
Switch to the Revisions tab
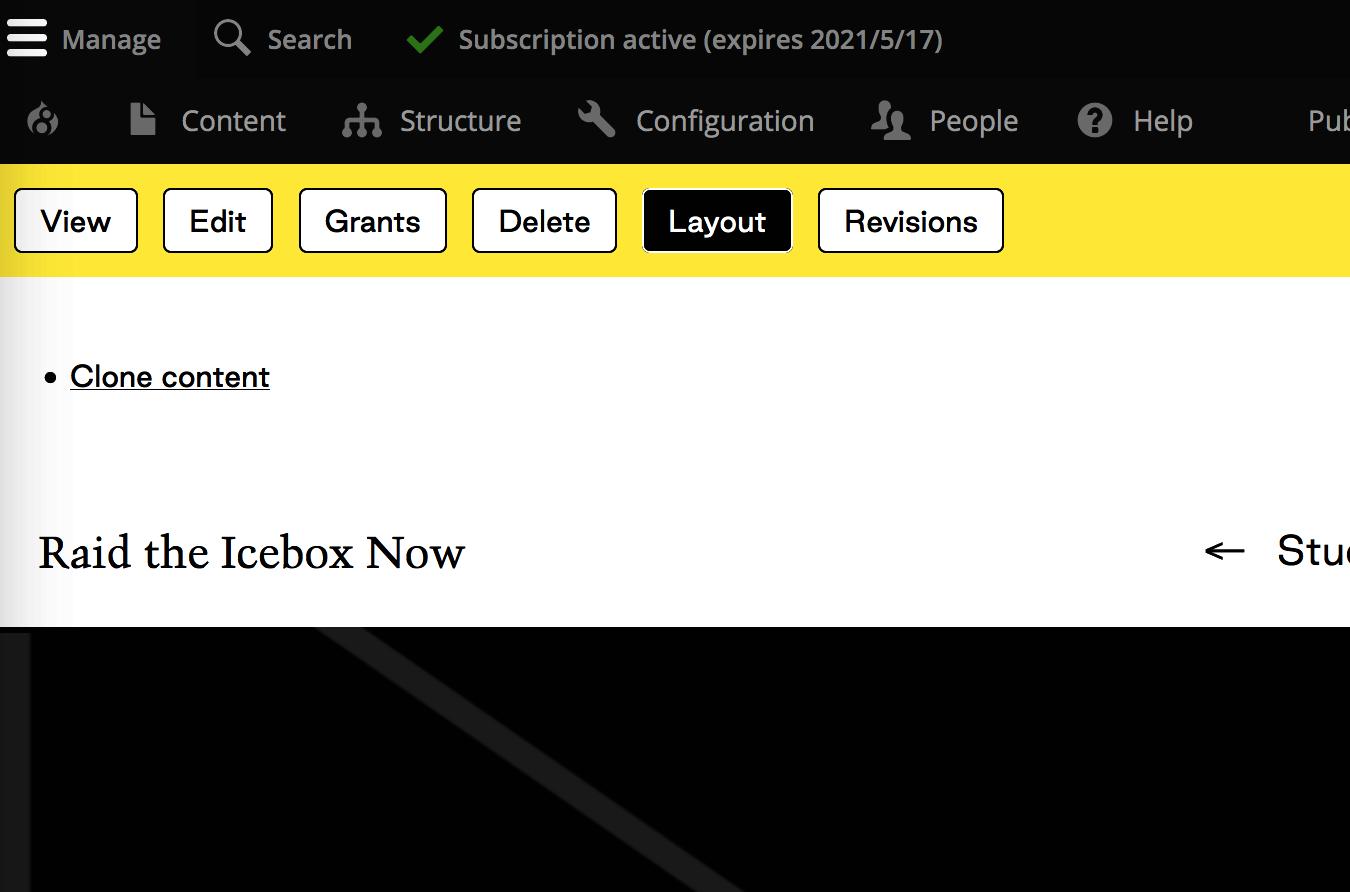(911, 221)
